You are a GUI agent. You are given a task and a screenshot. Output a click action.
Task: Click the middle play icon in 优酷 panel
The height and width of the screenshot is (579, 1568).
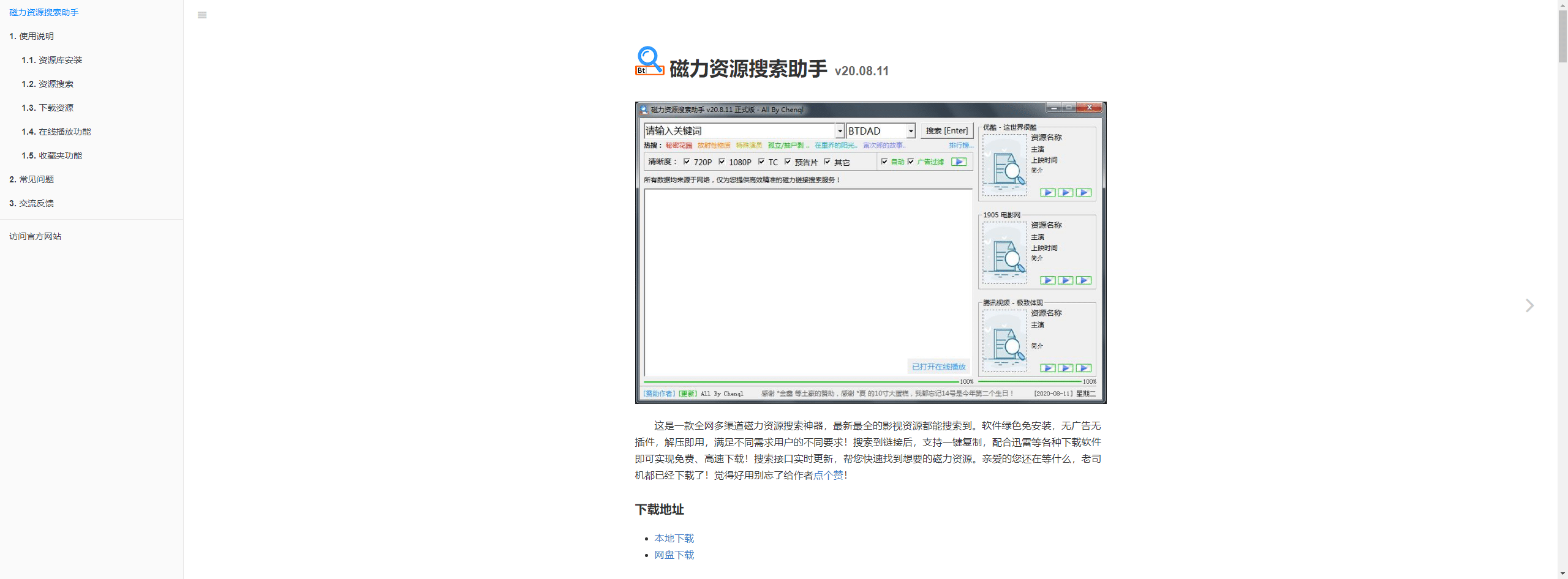pyautogui.click(x=1066, y=192)
